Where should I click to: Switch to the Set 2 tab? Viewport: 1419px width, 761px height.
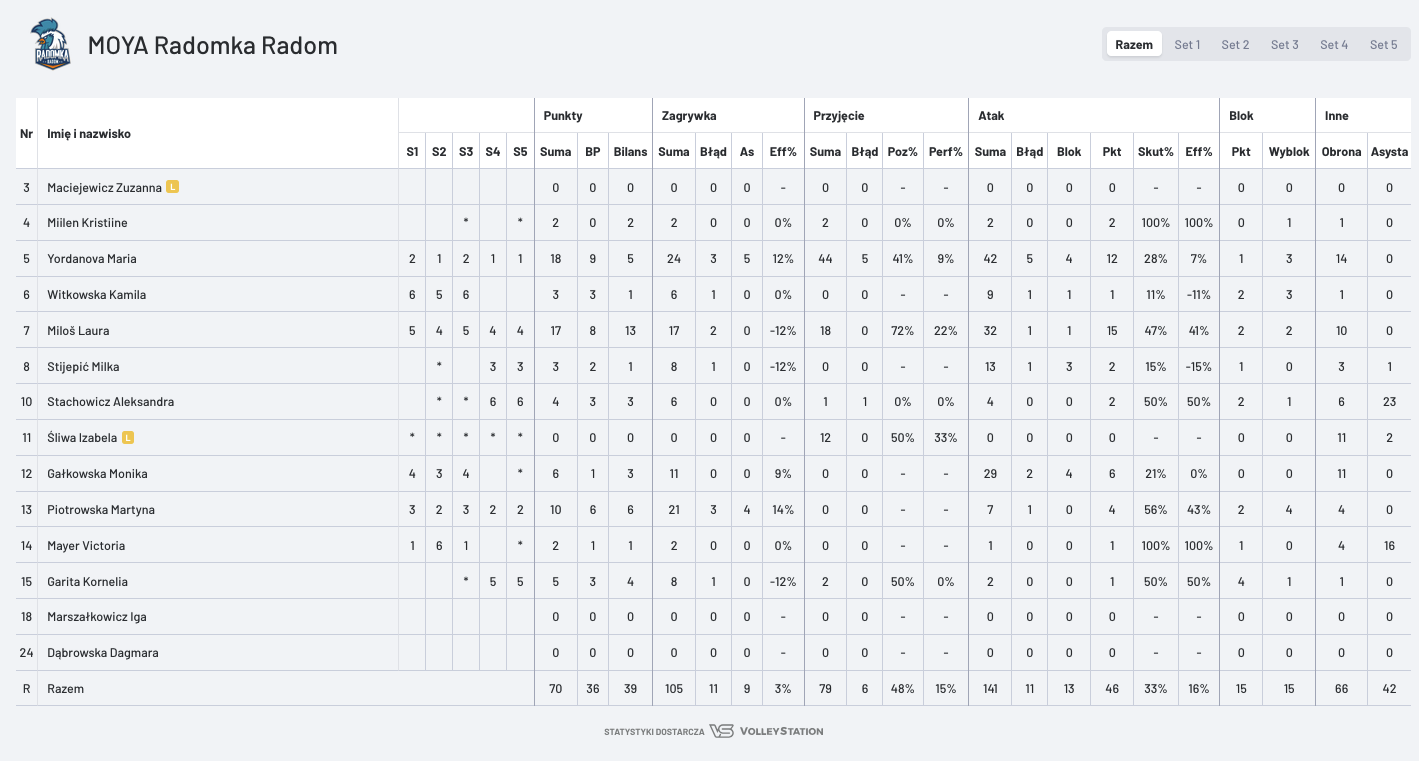[x=1235, y=45]
